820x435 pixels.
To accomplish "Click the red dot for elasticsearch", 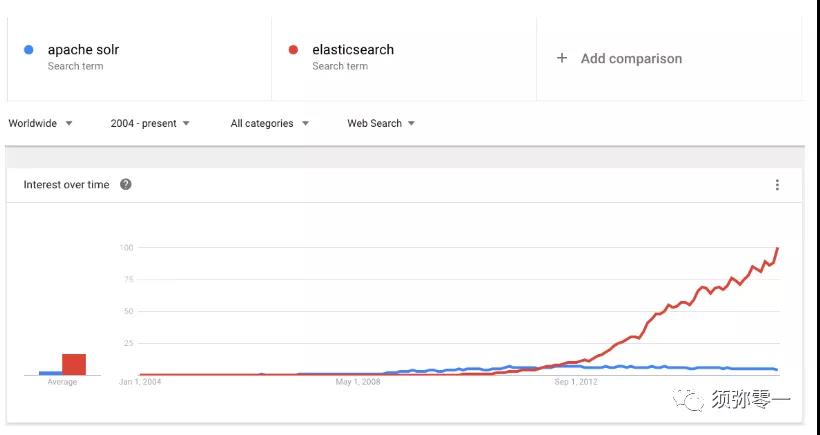I will 293,50.
